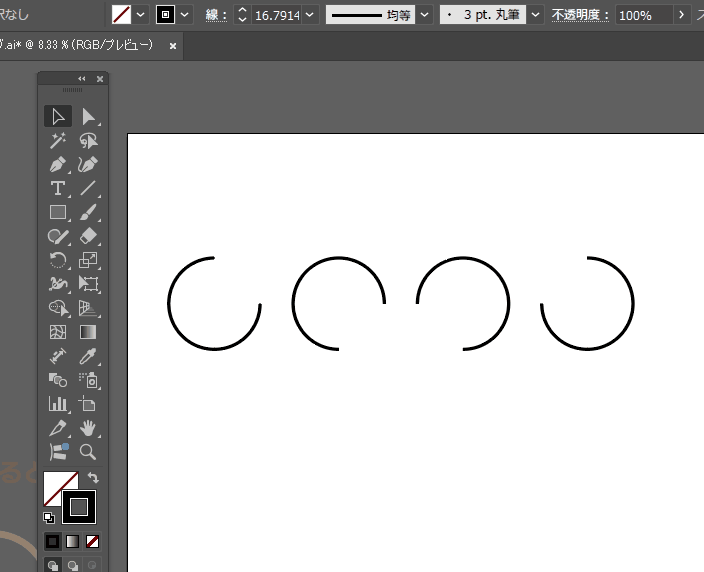This screenshot has width=704, height=572.
Task: Select the Pen tool
Action: pos(58,164)
